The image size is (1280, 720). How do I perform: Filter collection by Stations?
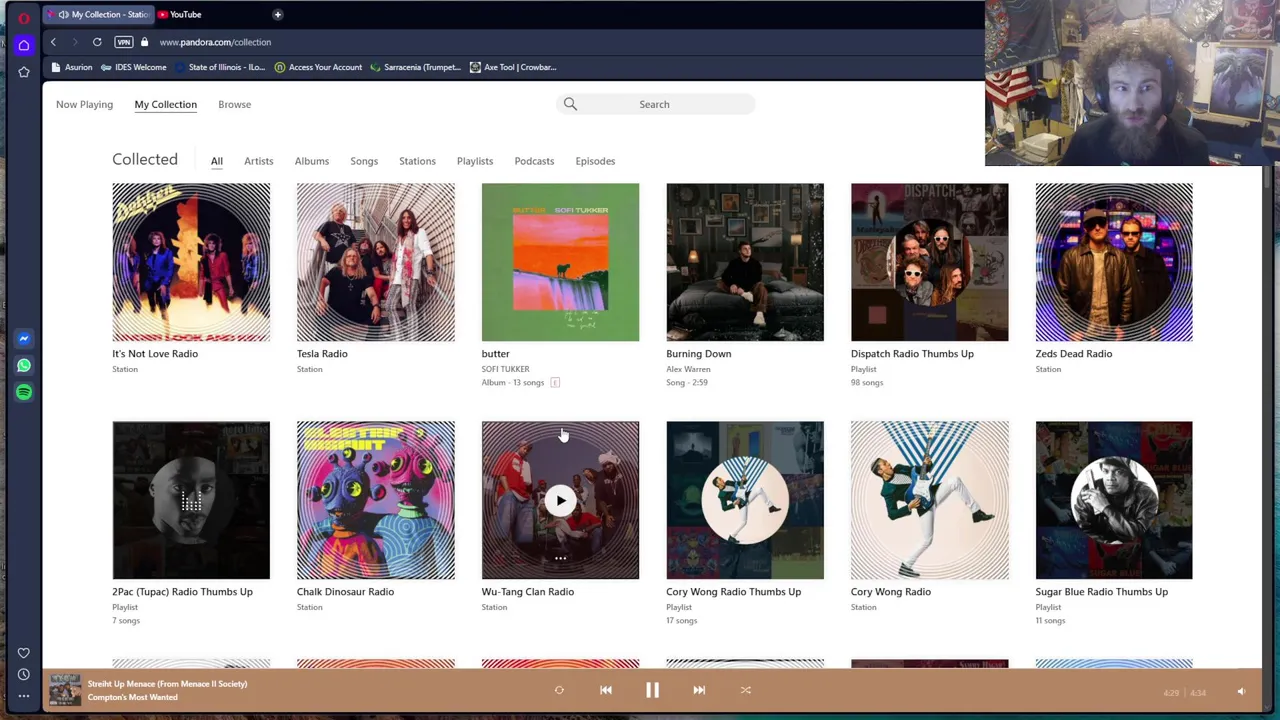pos(417,161)
